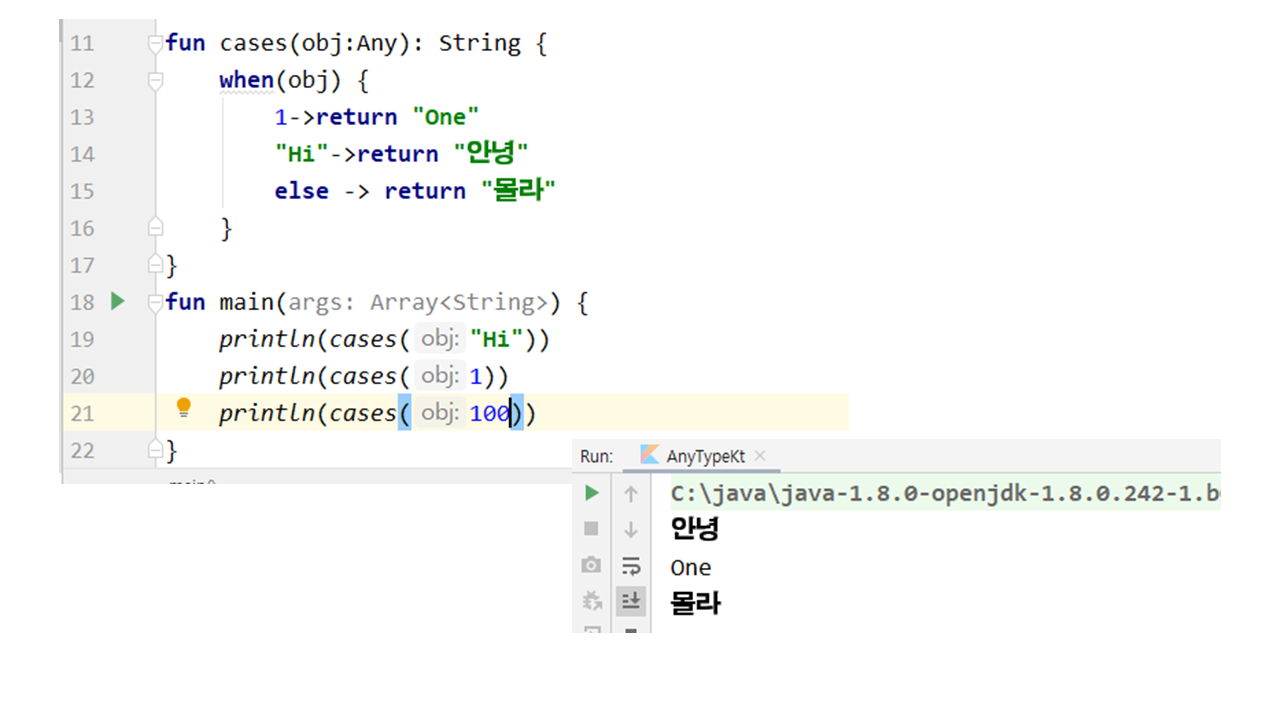Viewport: 1280px width, 720px height.
Task: Place cursor on the value 100 on line 21
Action: coord(488,413)
